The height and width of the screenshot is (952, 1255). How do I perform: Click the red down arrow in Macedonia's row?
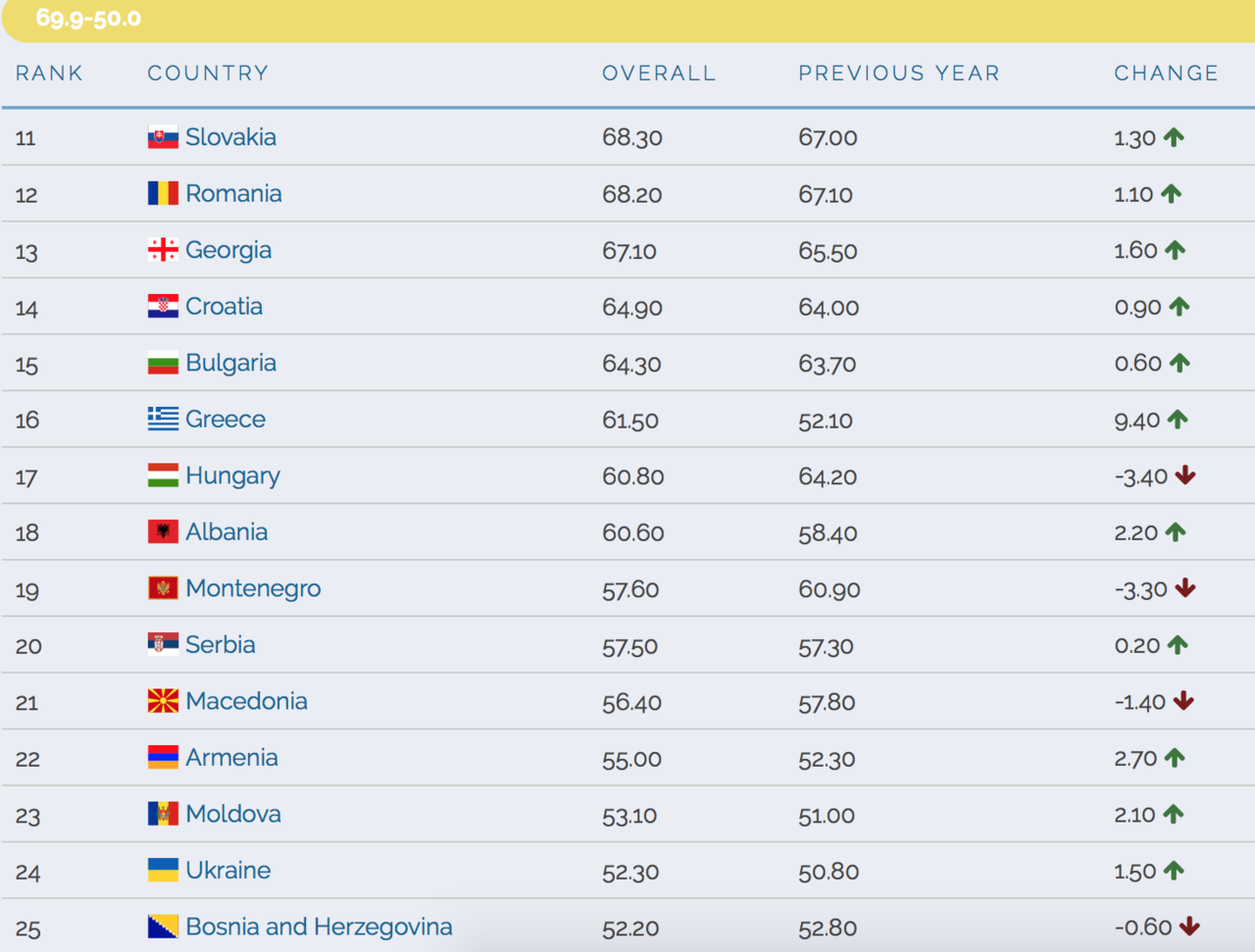(x=1183, y=701)
